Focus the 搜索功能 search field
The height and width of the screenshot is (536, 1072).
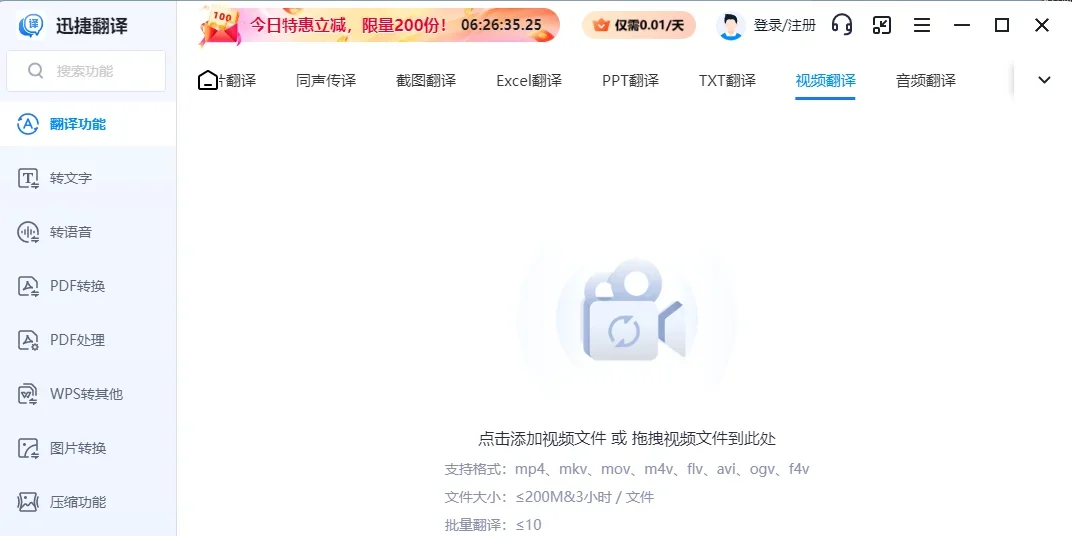coord(86,70)
